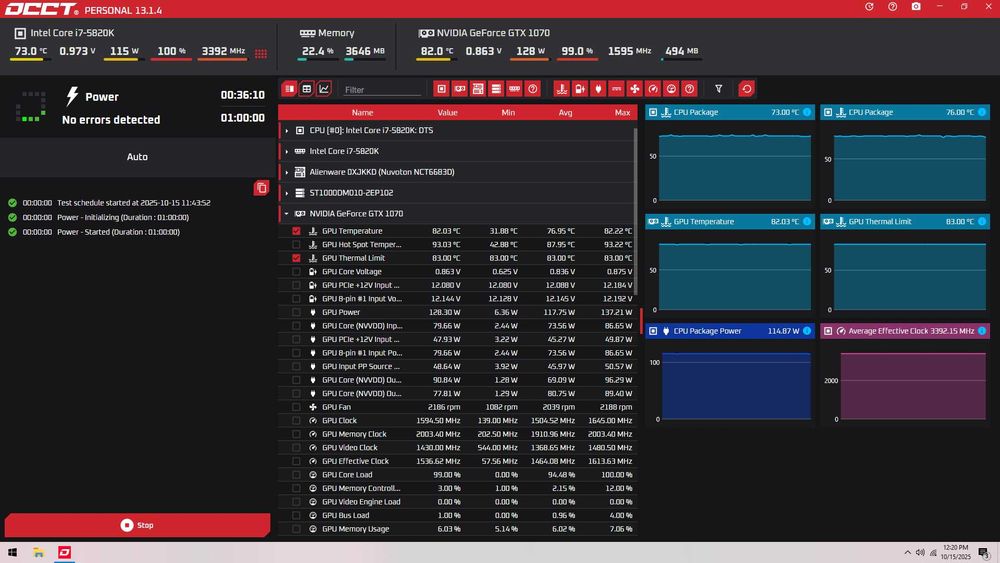Open info on CPU Package 73.00 °C graph

(x=807, y=112)
